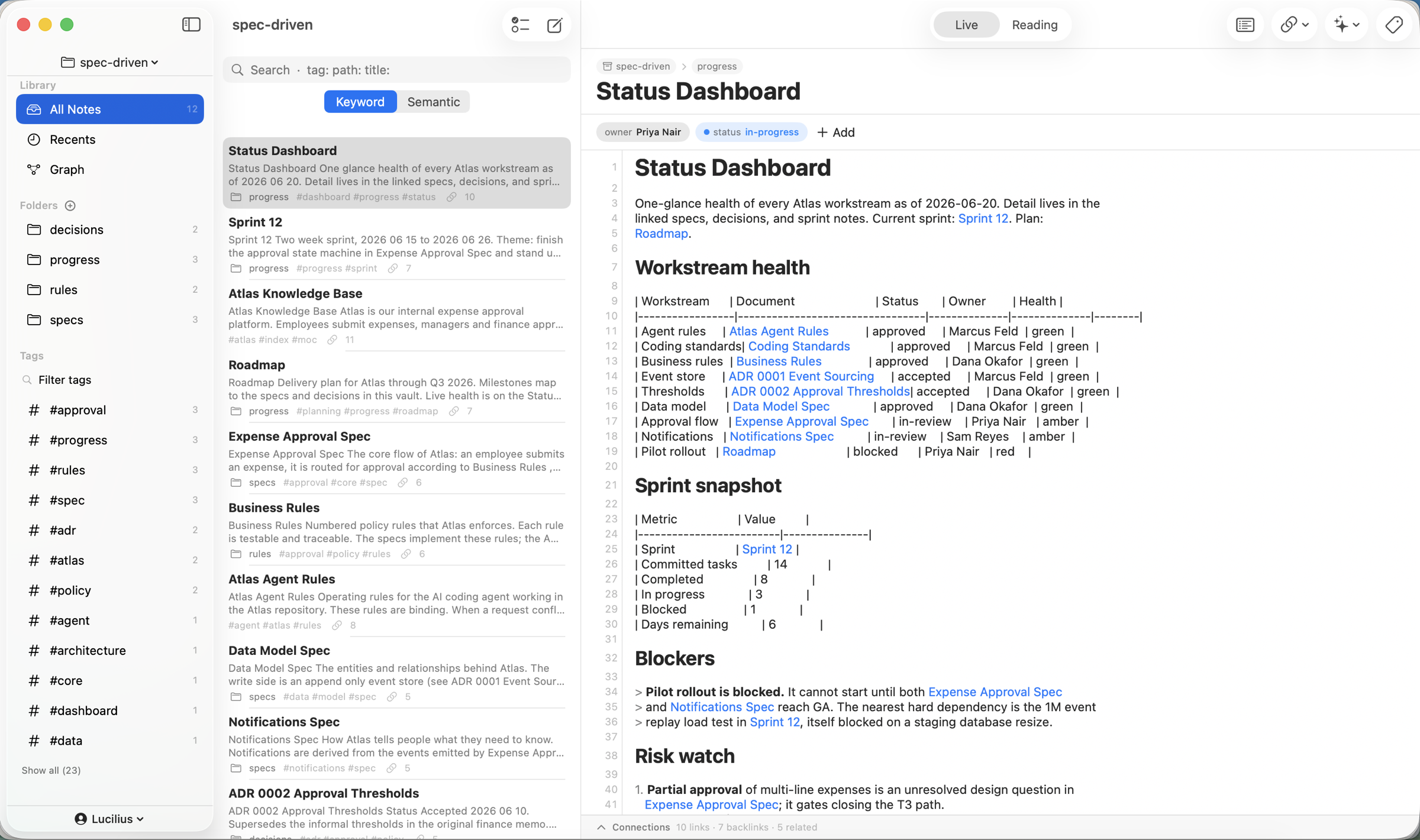Open the checklist view icon

click(x=520, y=25)
